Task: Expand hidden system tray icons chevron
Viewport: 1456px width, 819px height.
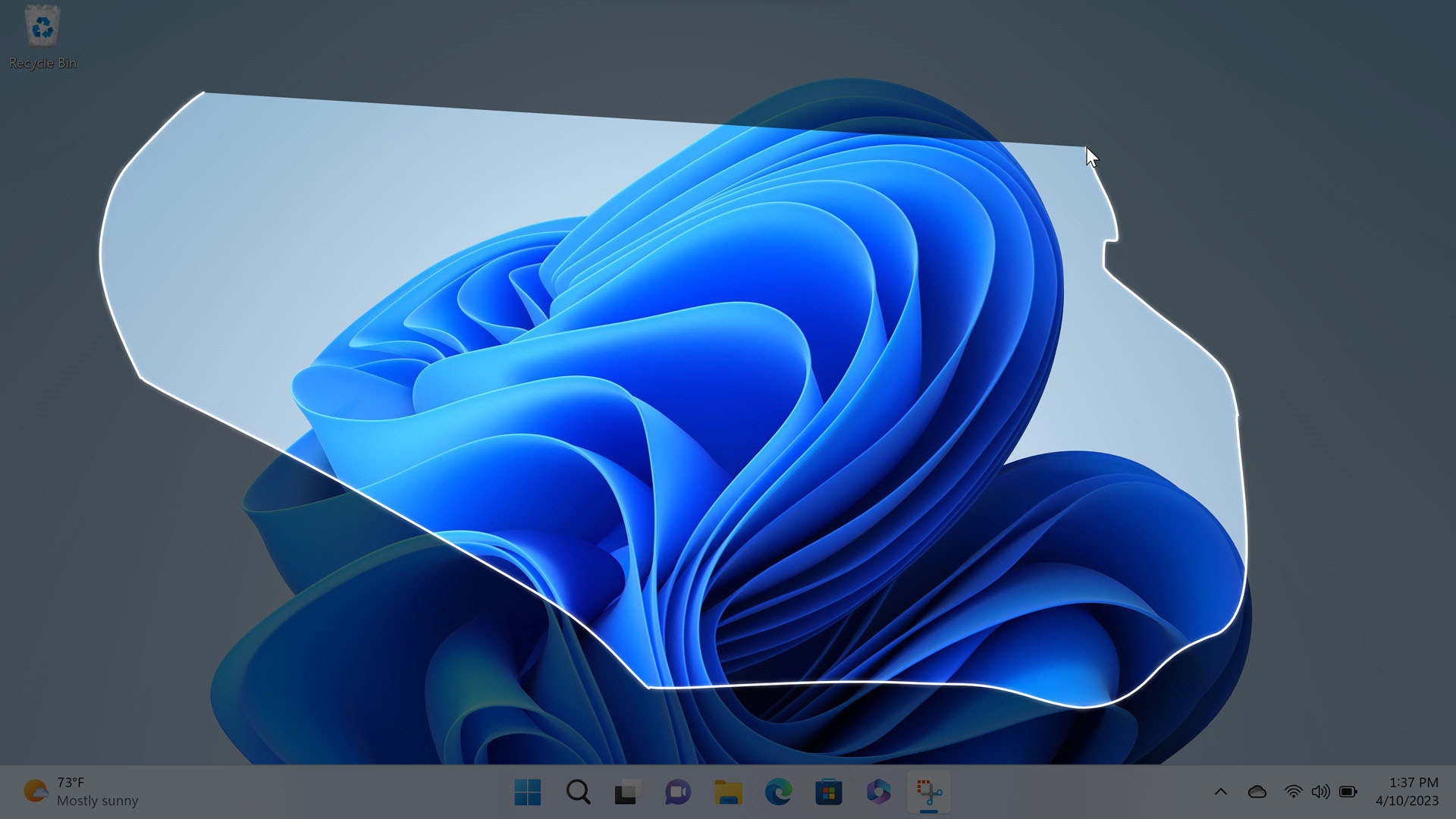Action: [1220, 792]
